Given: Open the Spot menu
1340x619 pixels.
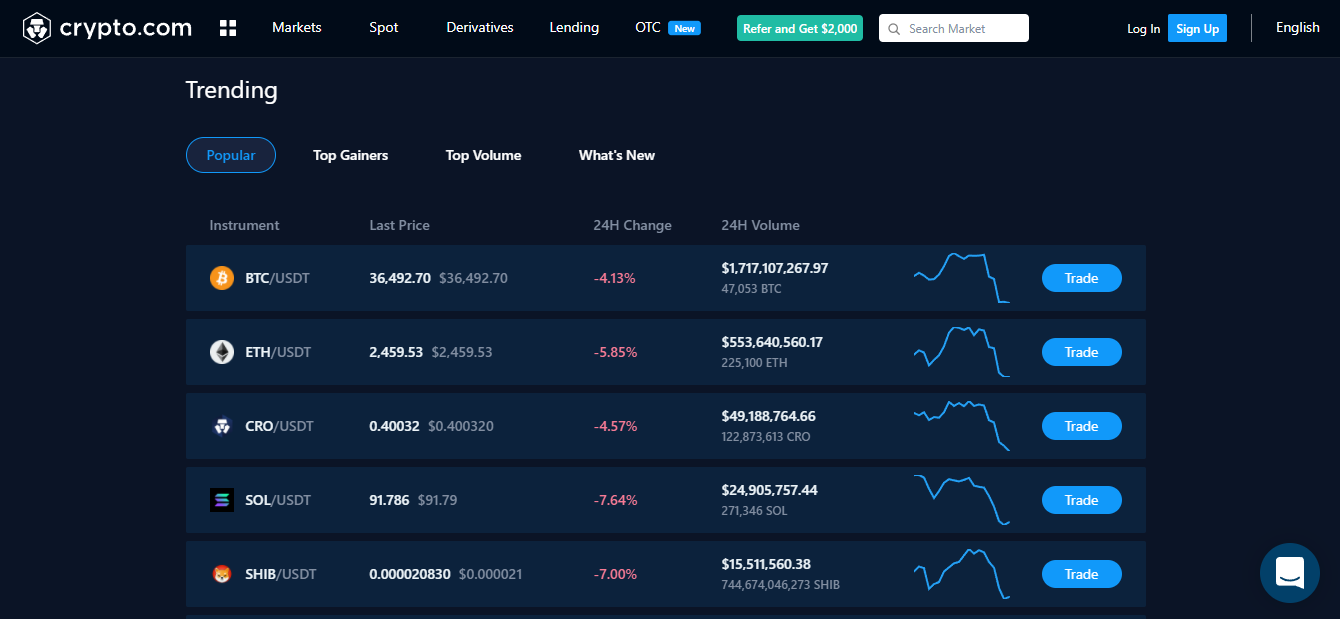Looking at the screenshot, I should 384,28.
